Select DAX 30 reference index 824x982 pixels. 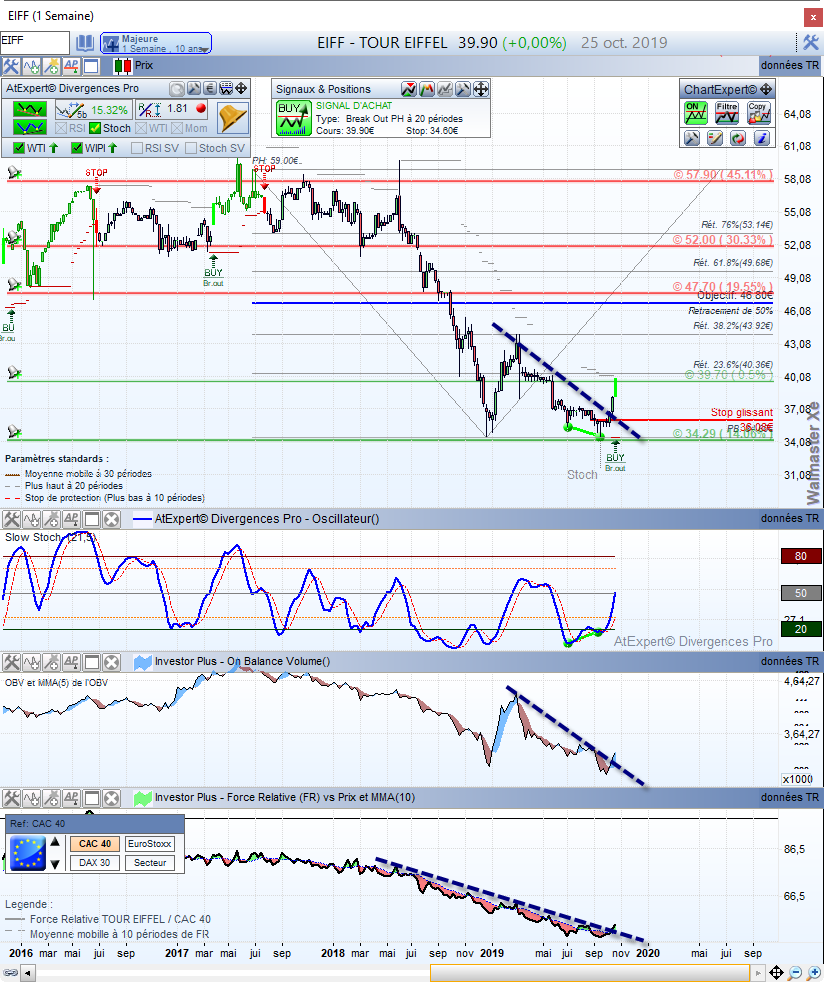click(x=95, y=862)
